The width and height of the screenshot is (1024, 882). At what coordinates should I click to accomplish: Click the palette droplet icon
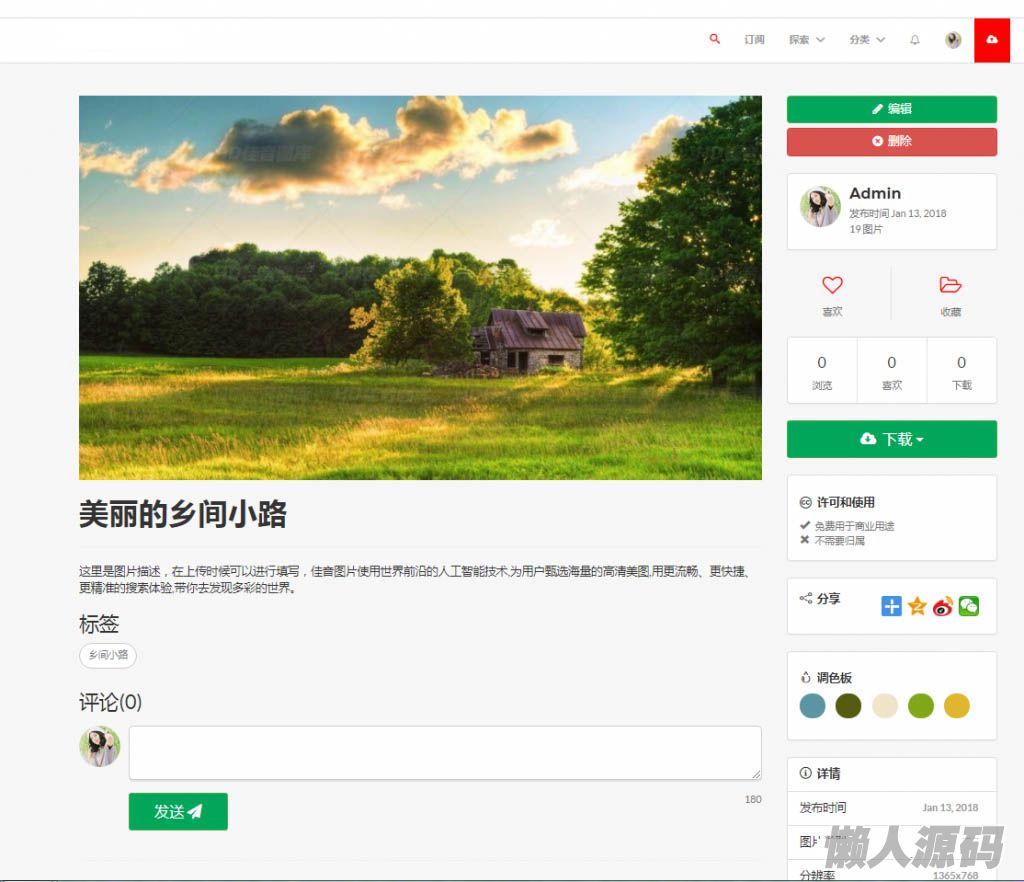point(806,678)
